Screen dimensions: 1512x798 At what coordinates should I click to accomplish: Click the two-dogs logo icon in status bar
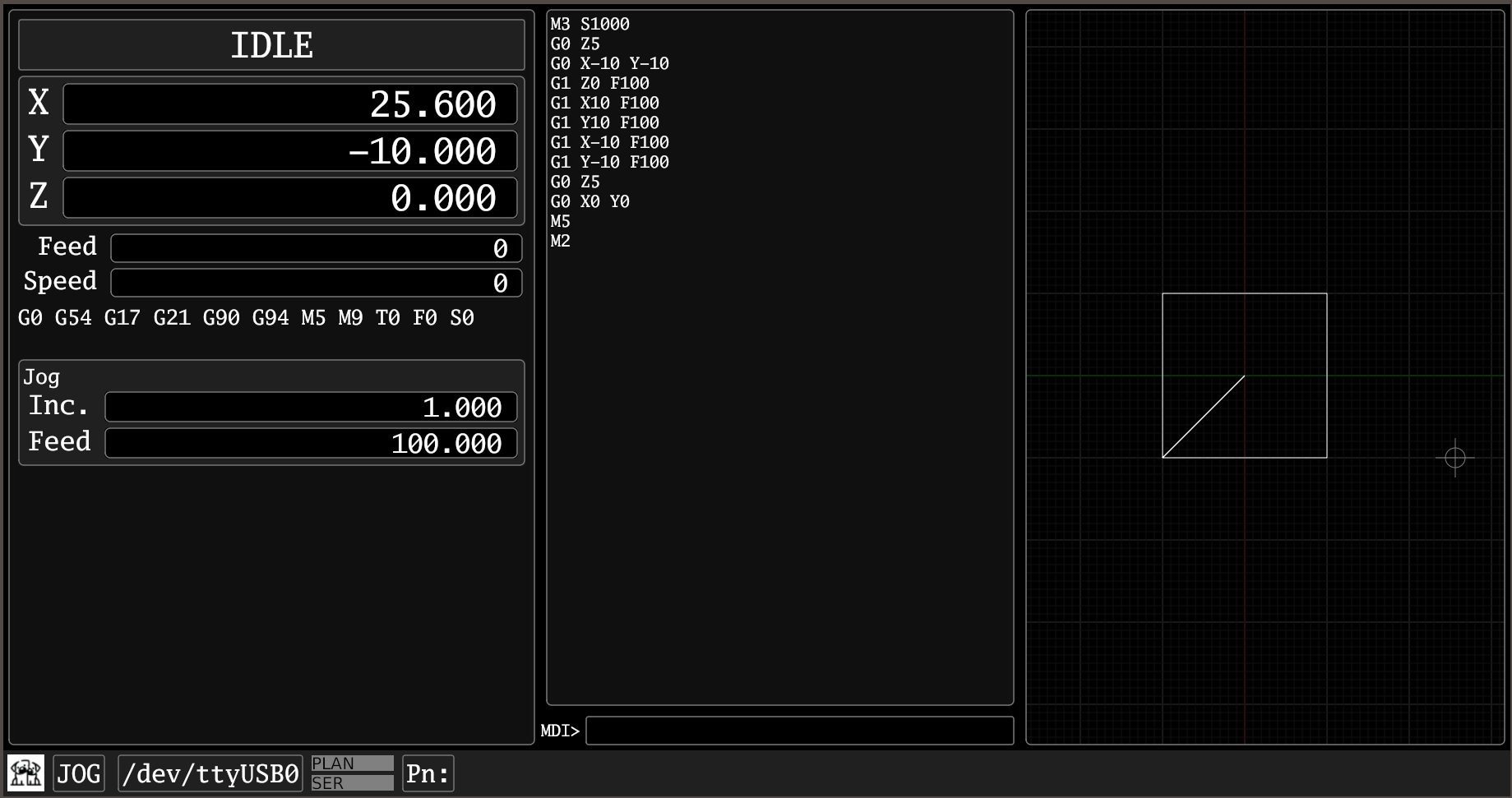(x=25, y=773)
